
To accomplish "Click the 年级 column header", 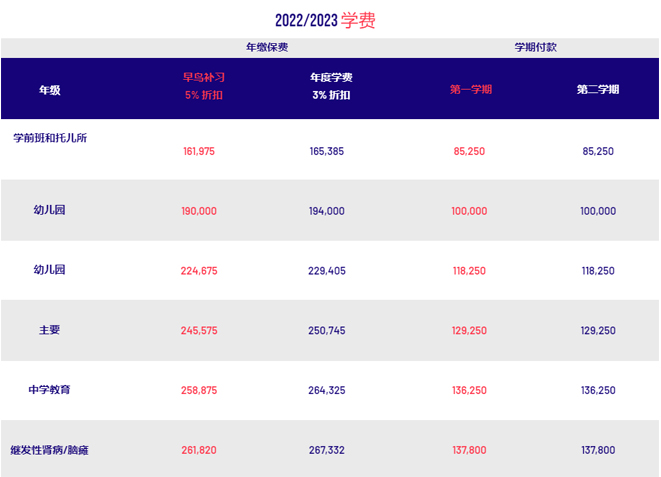I will pos(49,90).
